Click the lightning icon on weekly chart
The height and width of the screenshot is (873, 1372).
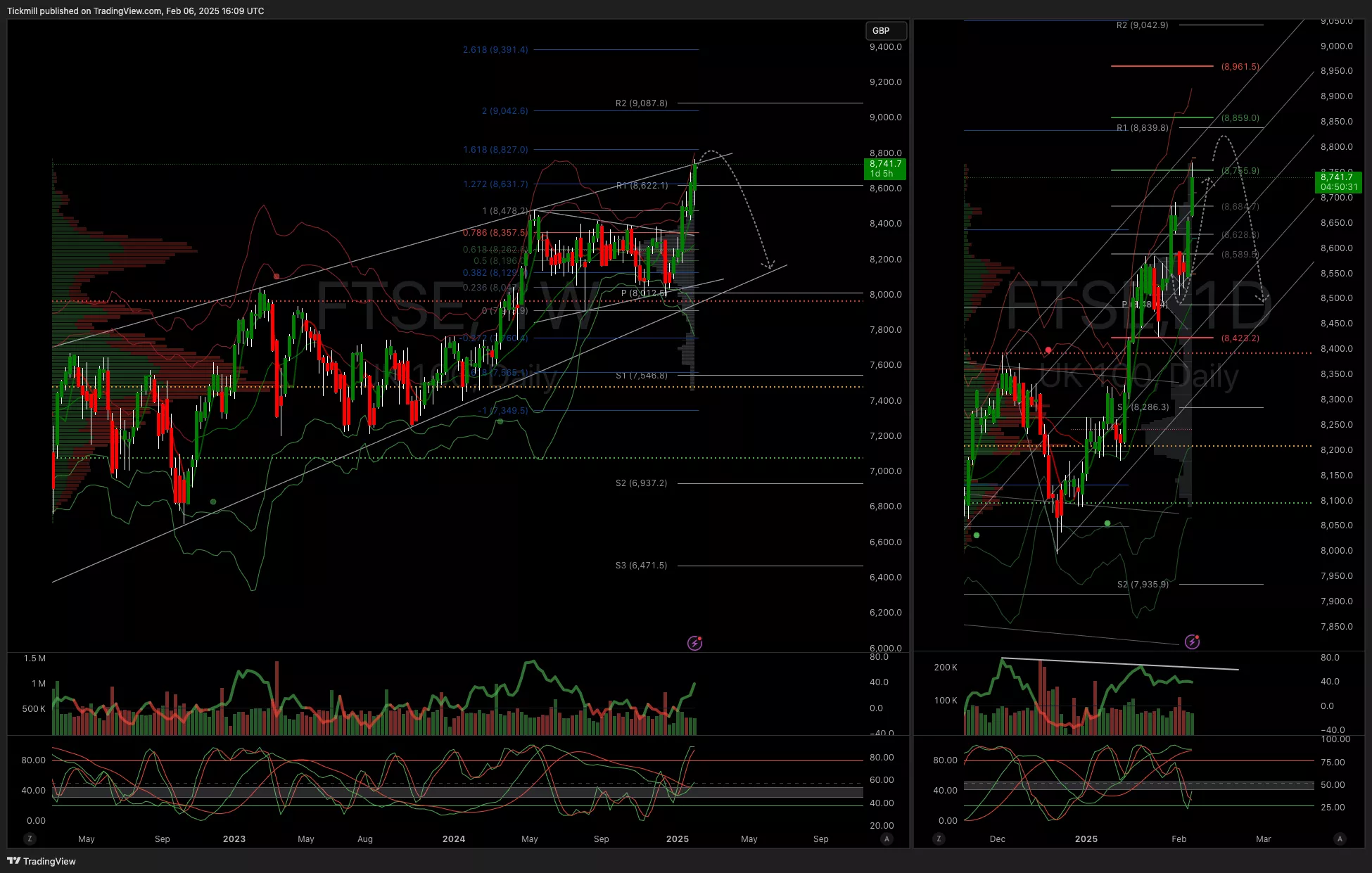pos(694,643)
